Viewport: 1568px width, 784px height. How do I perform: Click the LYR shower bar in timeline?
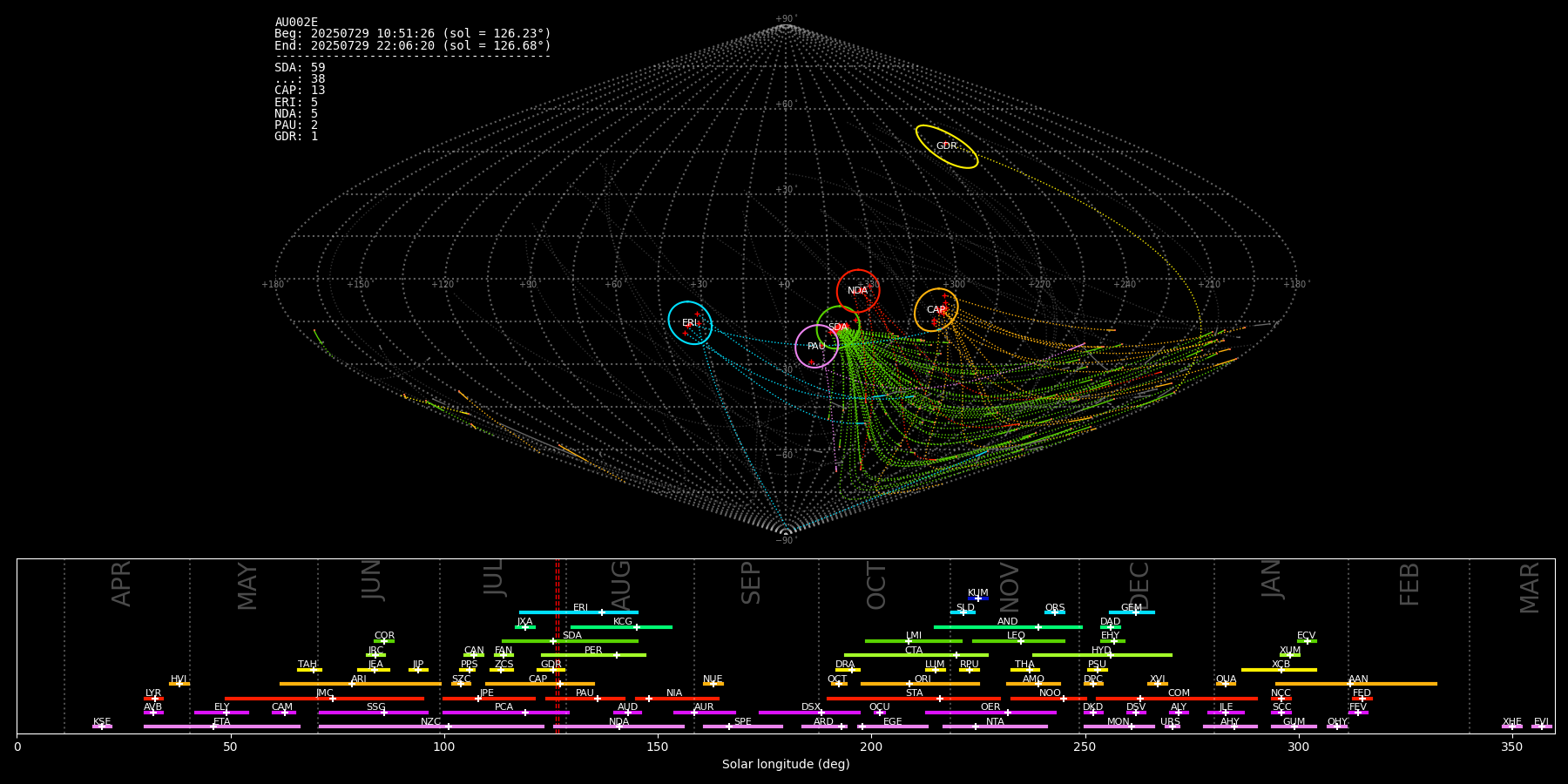coord(153,698)
